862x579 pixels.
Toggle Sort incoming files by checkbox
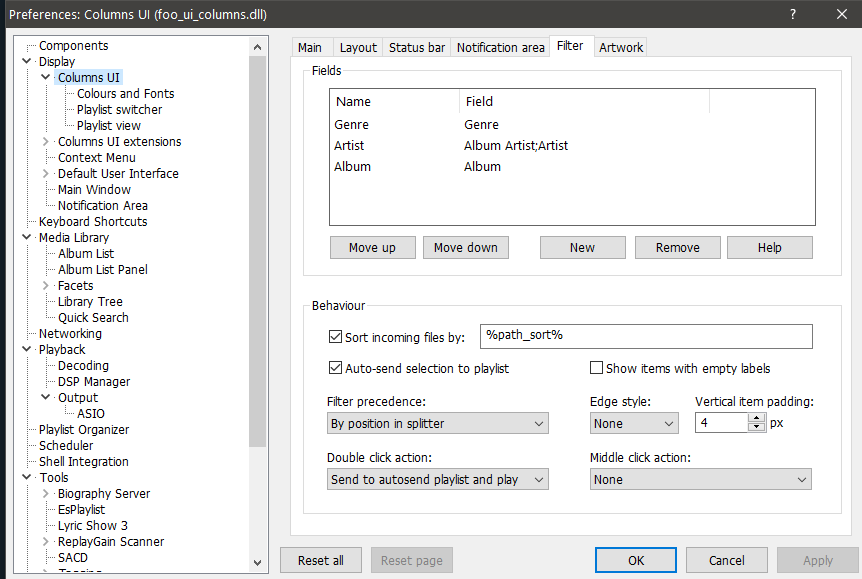[335, 338]
